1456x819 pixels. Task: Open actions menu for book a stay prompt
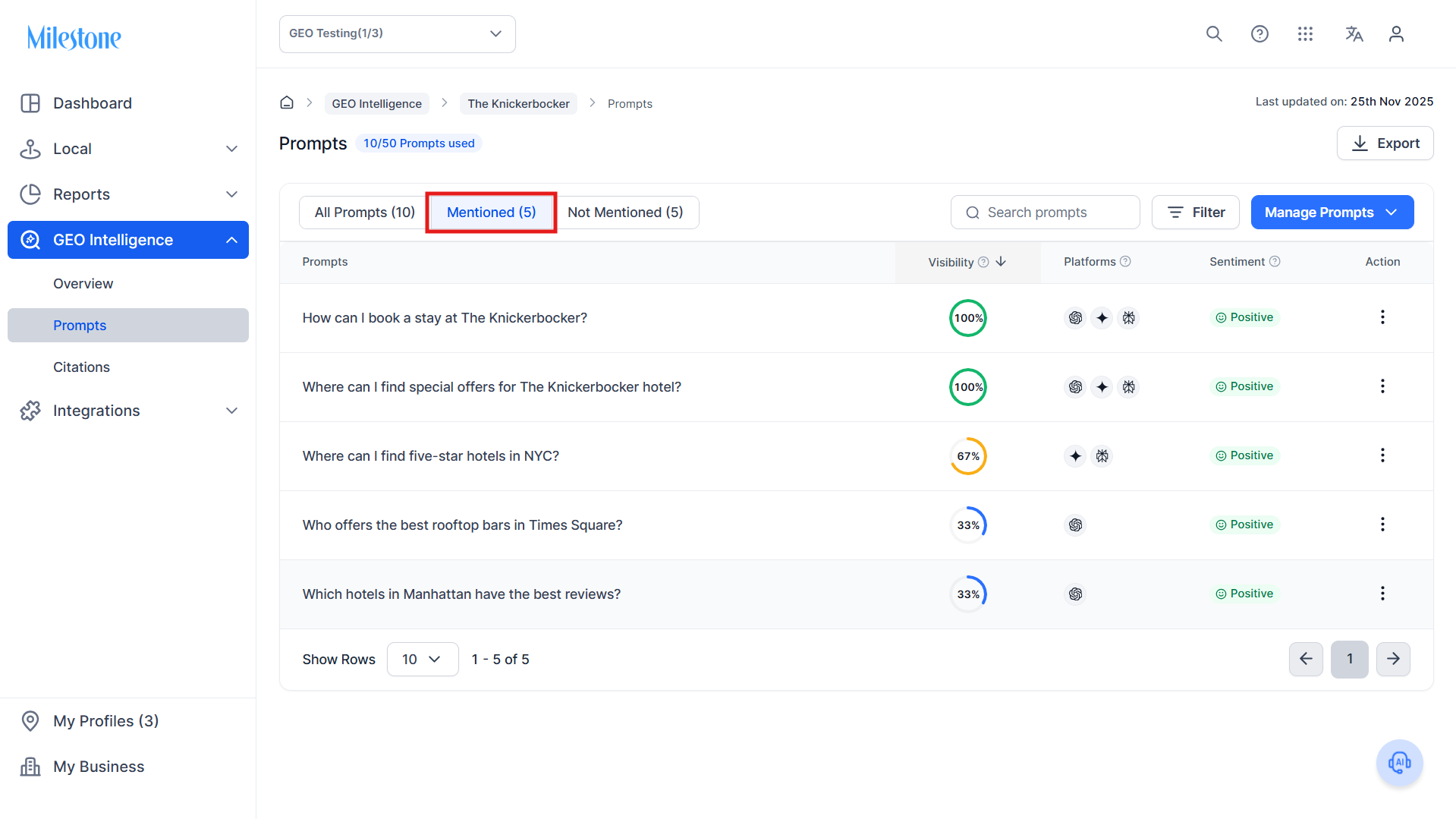1382,317
